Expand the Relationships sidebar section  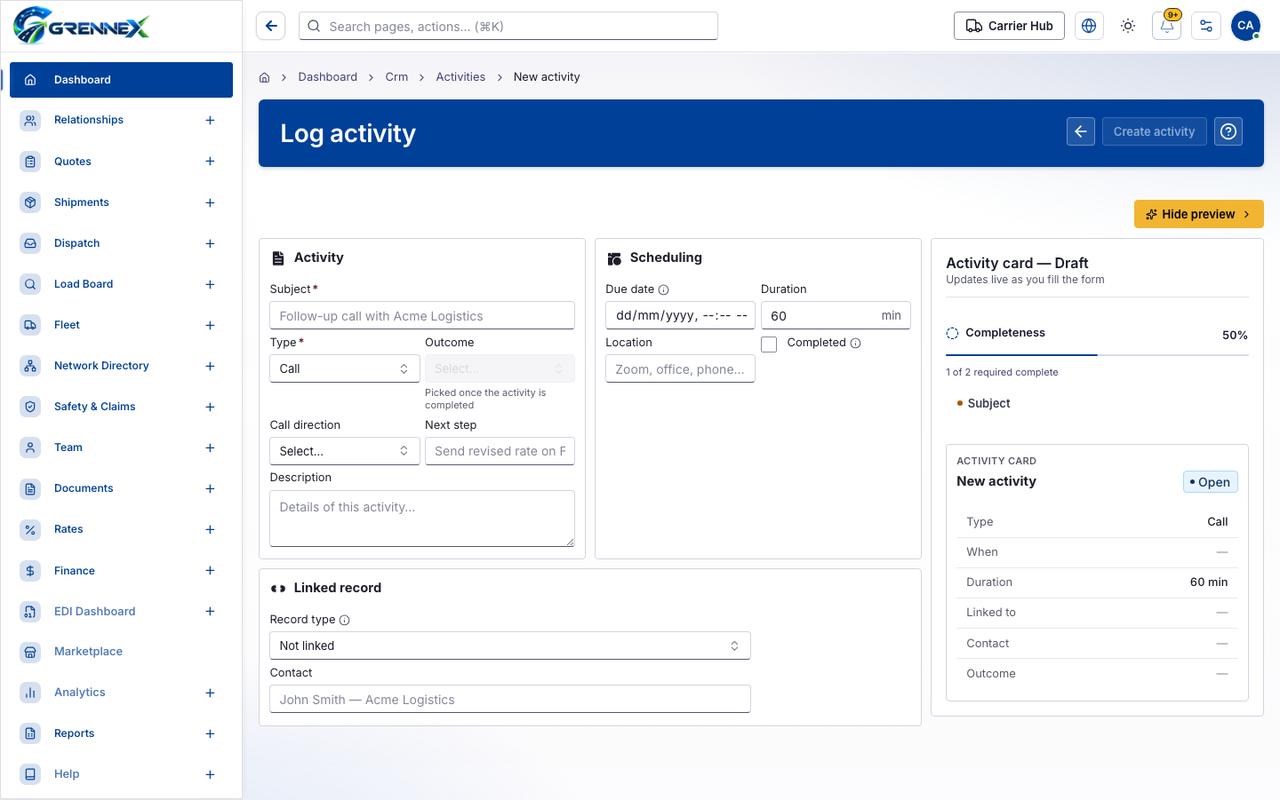click(210, 120)
